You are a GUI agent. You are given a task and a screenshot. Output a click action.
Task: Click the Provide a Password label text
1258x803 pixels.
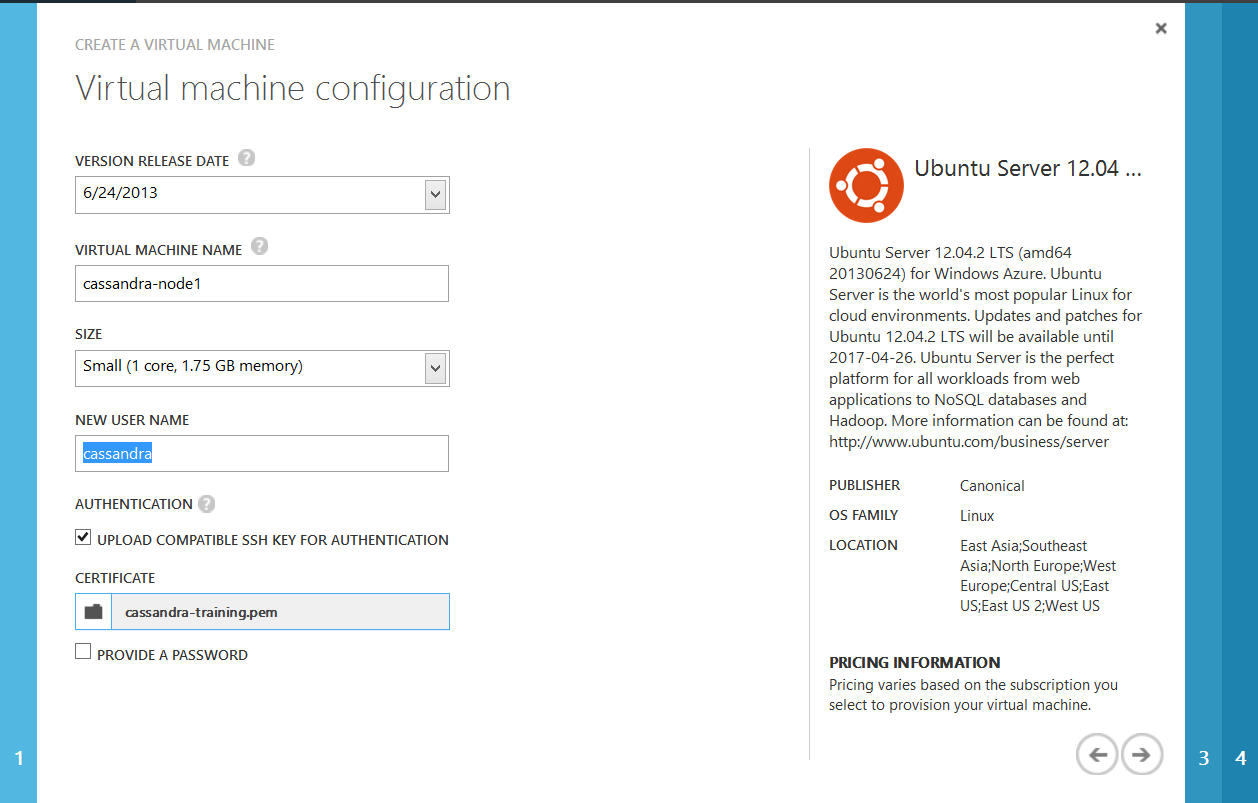[172, 655]
